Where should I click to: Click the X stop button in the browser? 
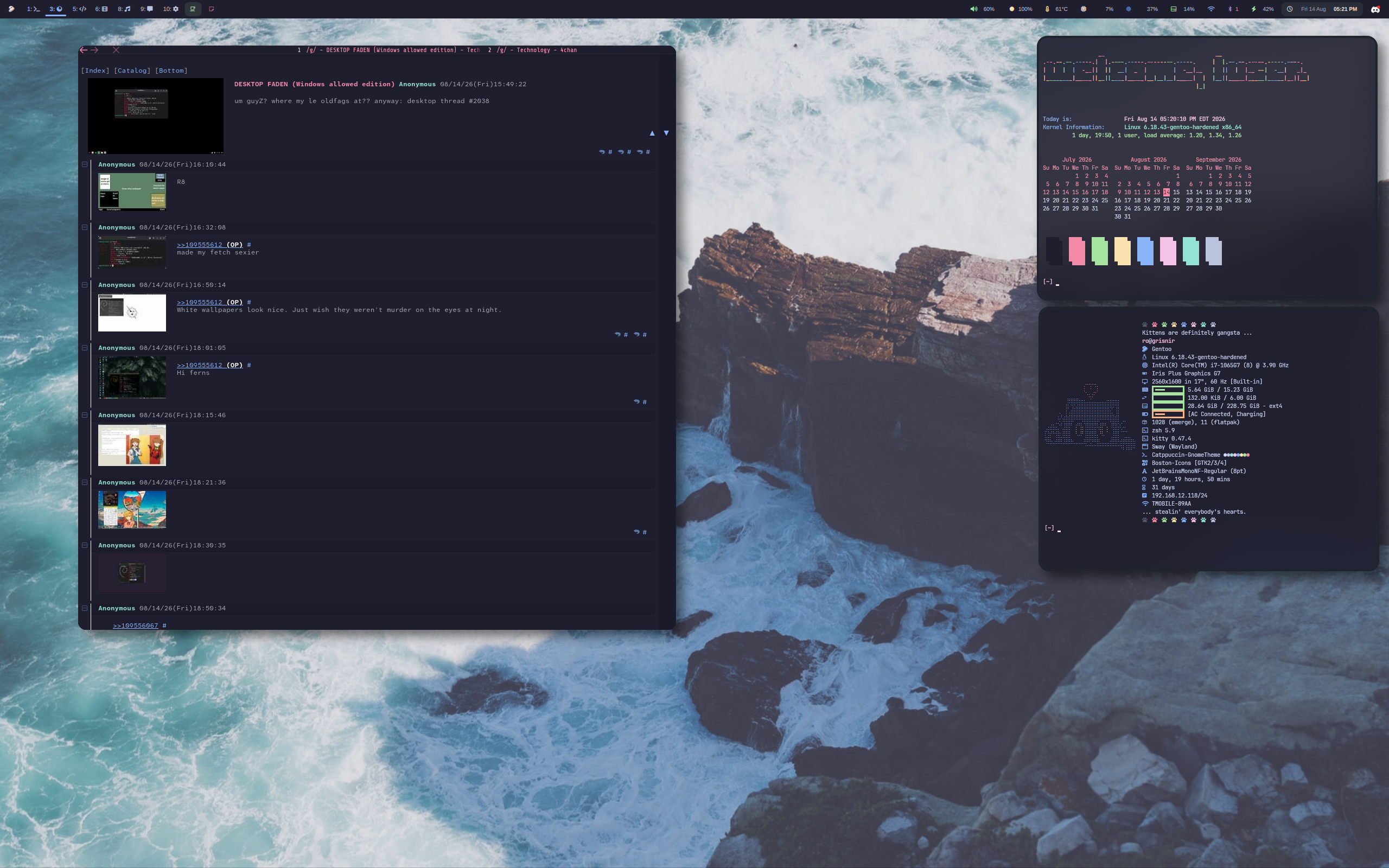pos(116,50)
